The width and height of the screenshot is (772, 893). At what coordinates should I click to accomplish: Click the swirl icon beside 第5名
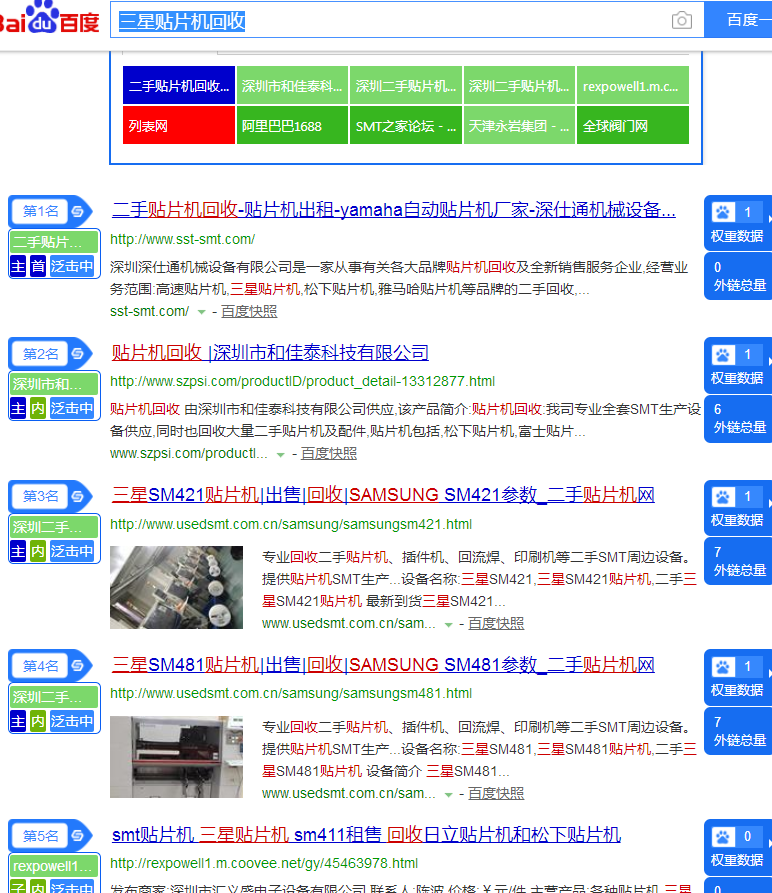(77, 836)
